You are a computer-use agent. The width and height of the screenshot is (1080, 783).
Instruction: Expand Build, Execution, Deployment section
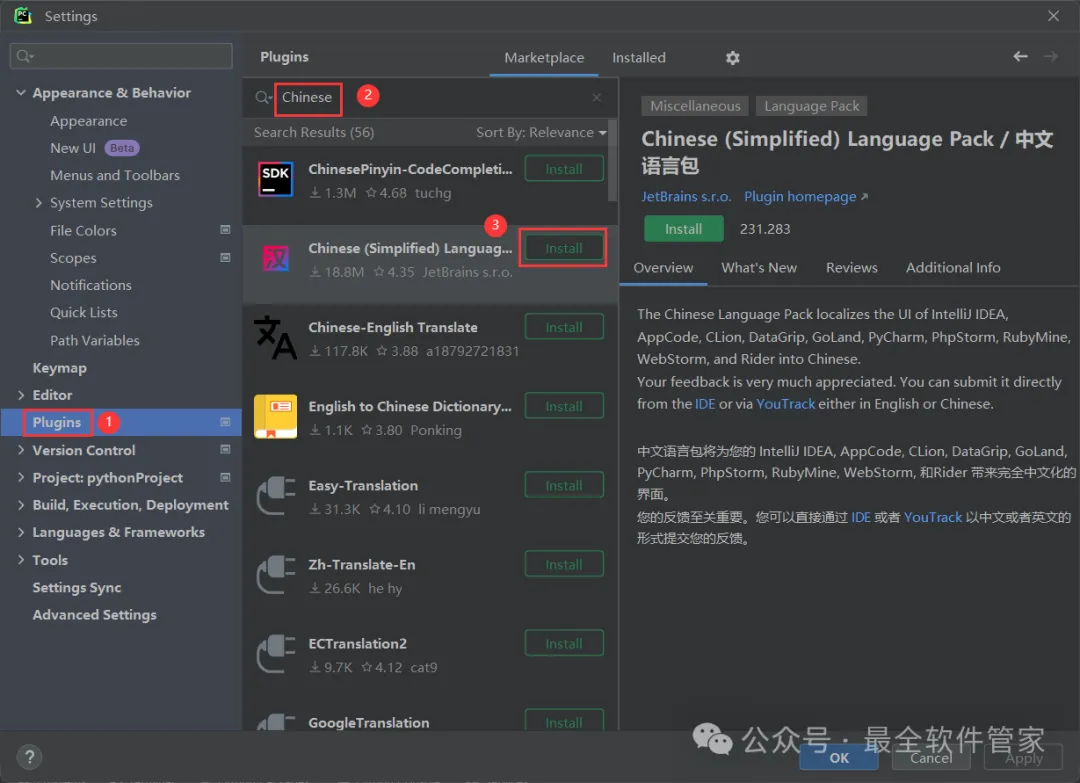(21, 505)
